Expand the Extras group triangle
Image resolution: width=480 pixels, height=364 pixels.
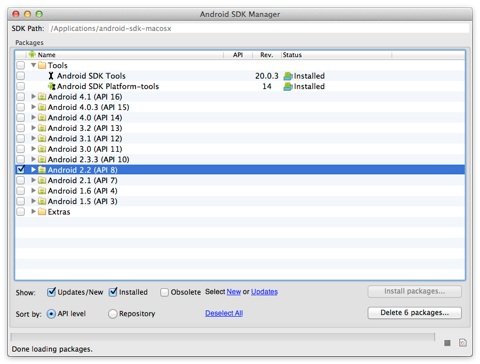[x=33, y=211]
